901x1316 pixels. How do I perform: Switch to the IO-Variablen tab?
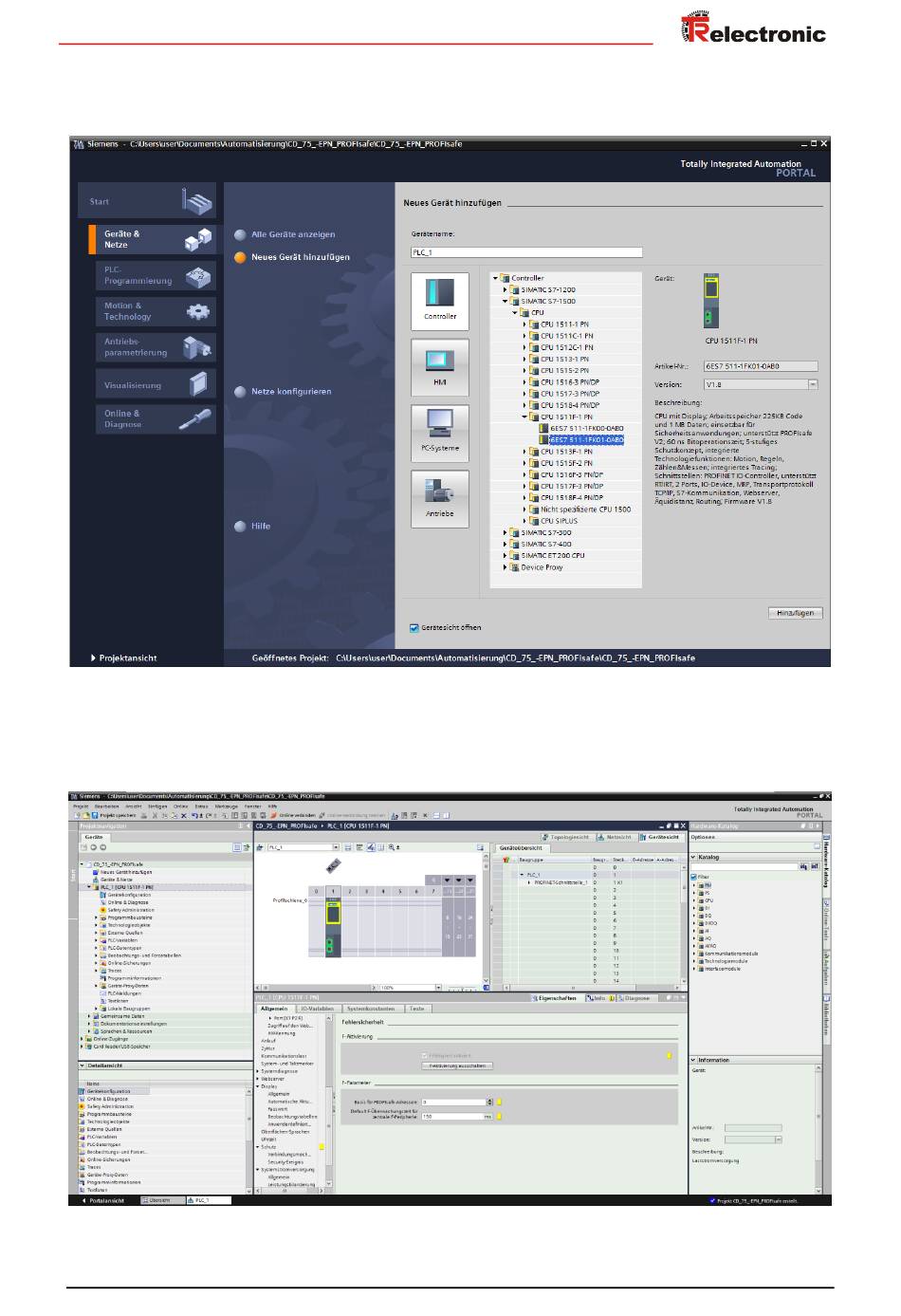[318, 1009]
